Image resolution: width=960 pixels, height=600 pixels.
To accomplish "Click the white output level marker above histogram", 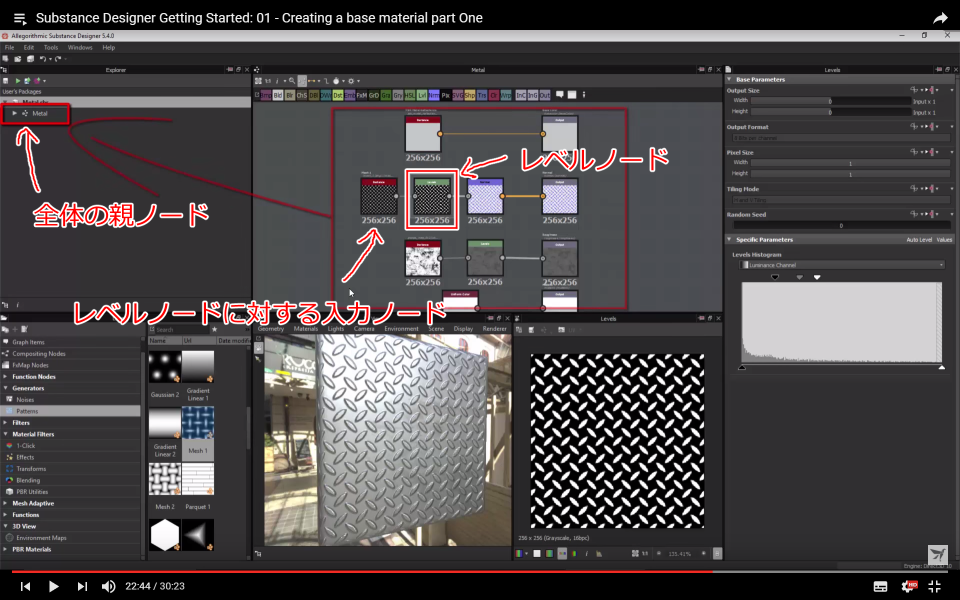I will point(817,277).
